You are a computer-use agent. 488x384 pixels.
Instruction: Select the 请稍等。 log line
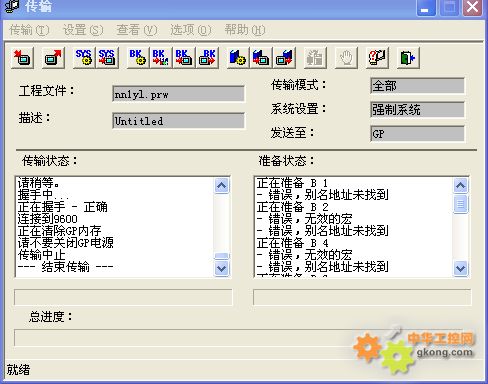point(39,183)
